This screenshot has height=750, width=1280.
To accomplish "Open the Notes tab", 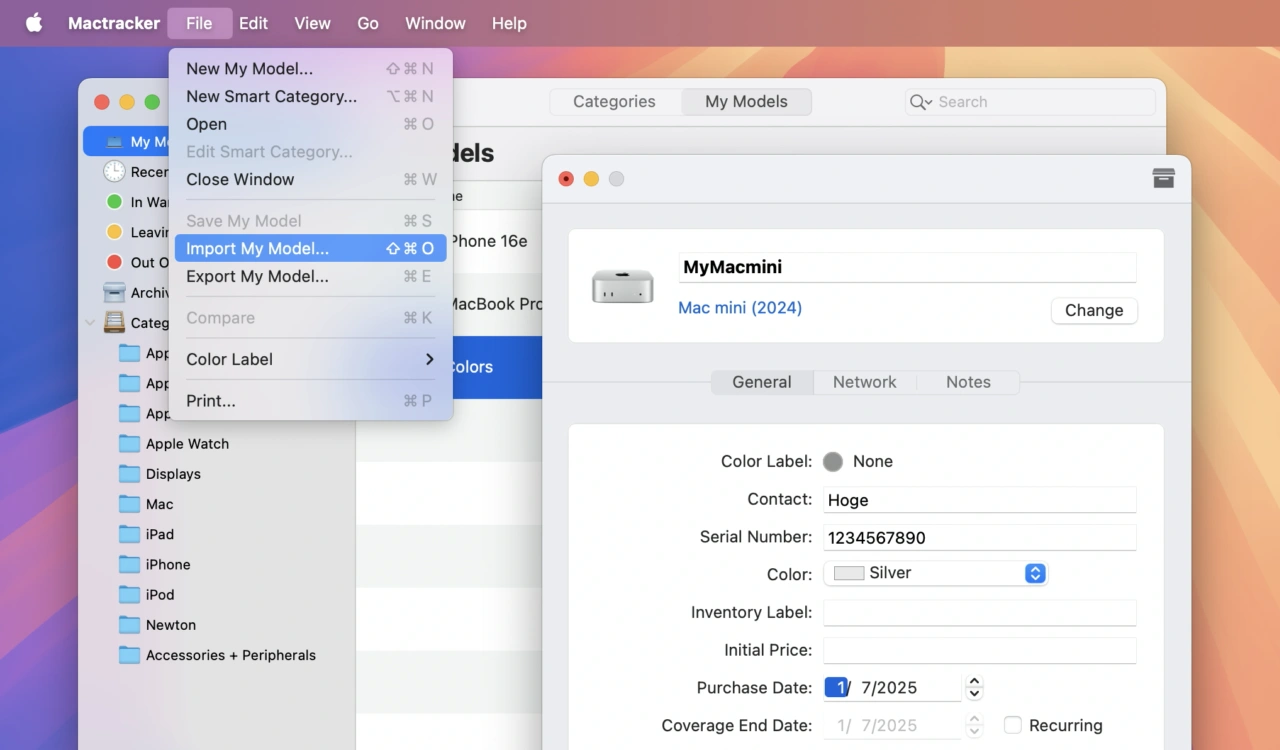I will (x=967, y=382).
